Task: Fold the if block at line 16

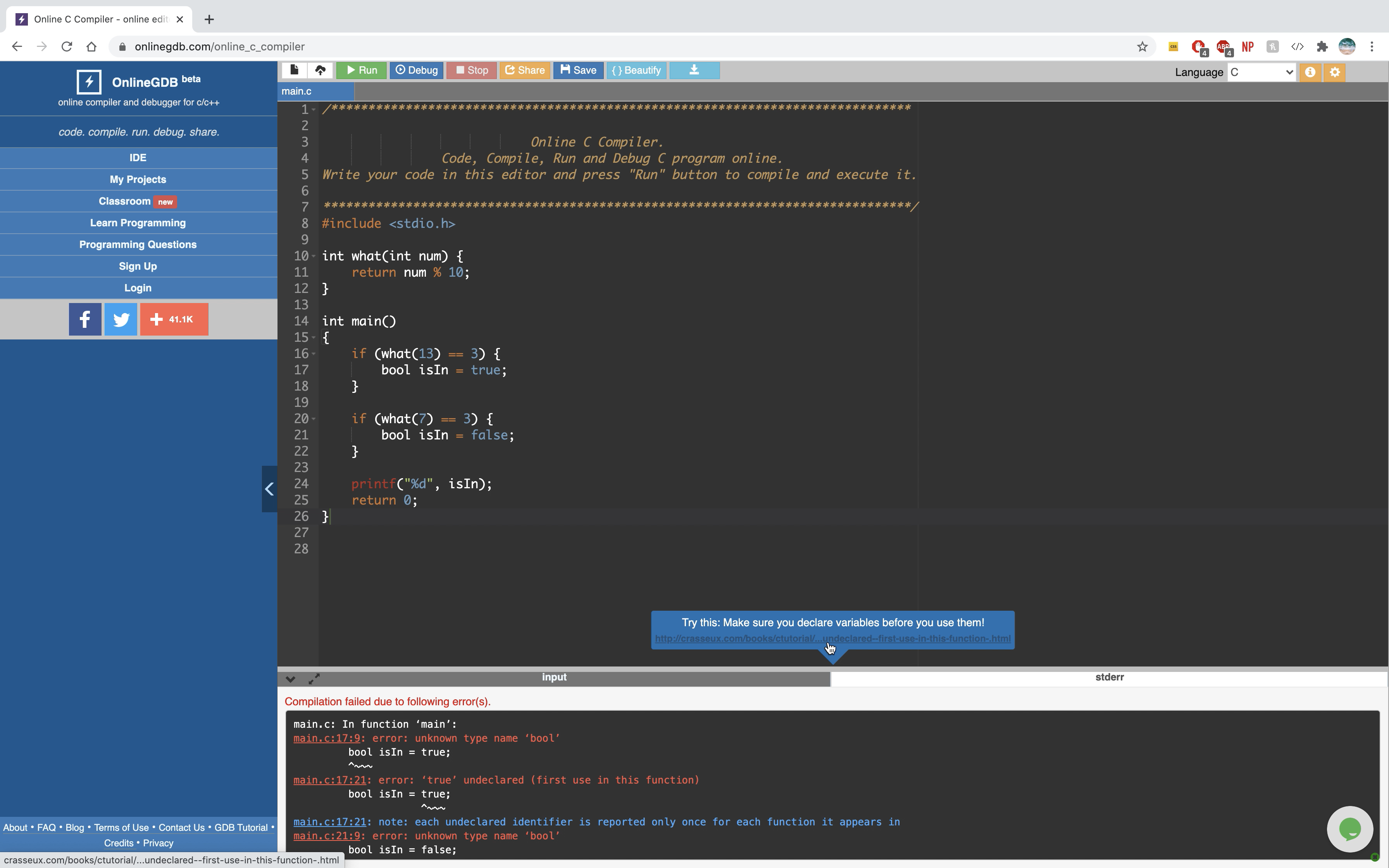Action: coord(314,354)
